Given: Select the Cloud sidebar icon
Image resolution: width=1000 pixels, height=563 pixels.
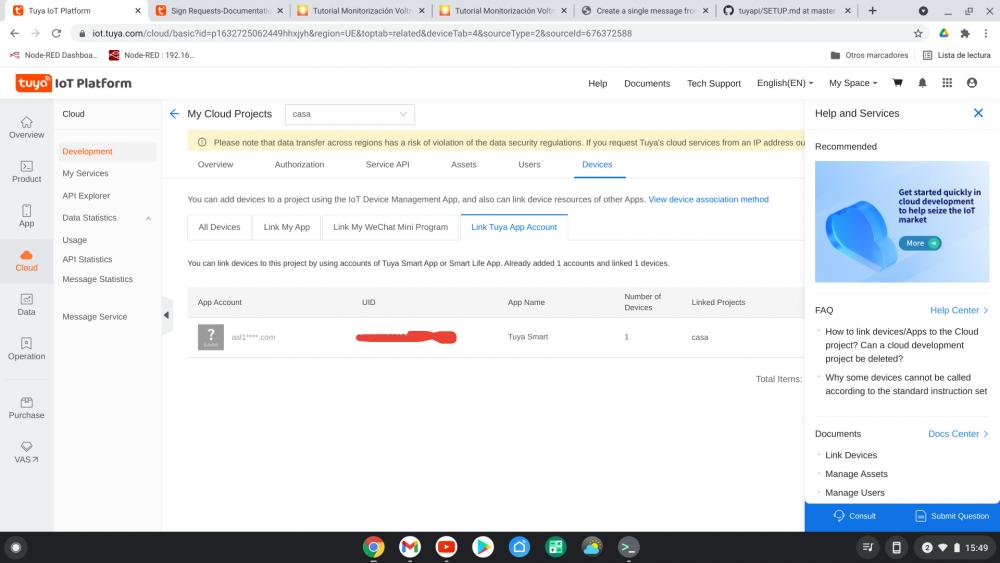Looking at the screenshot, I should point(26,261).
